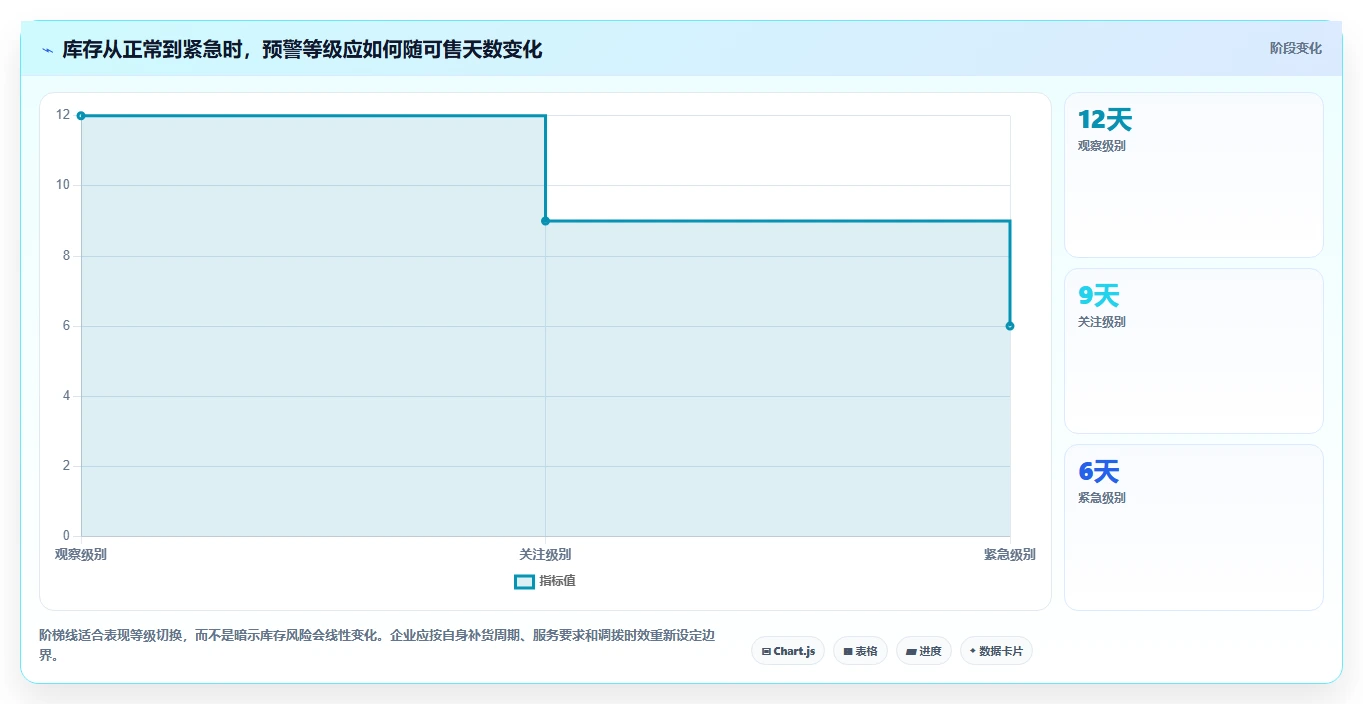Click the 12天 value in observation card
The height and width of the screenshot is (704, 1363).
(x=1104, y=120)
